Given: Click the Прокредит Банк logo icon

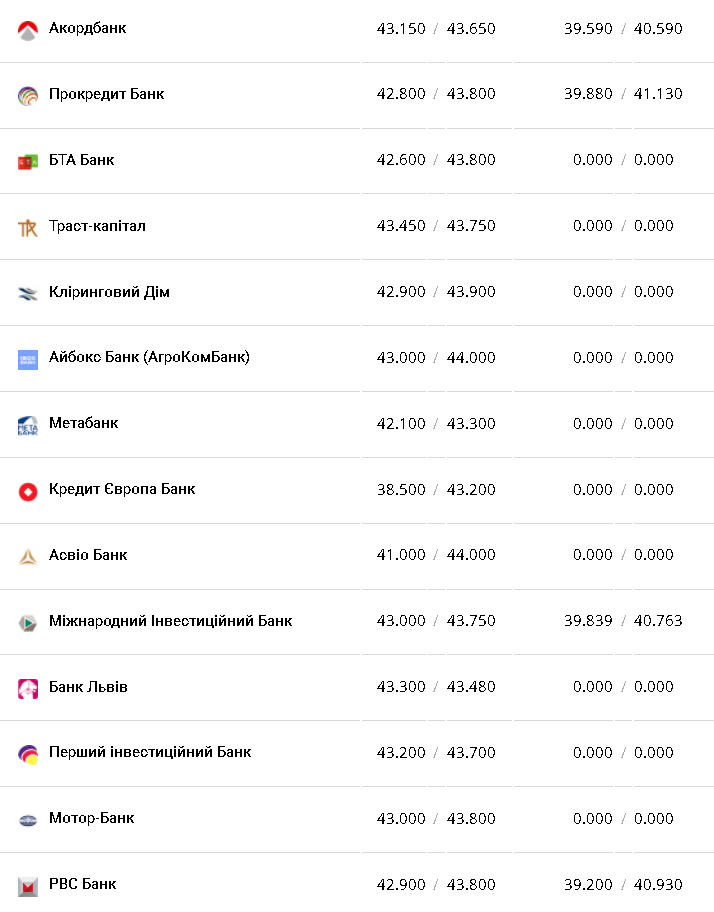Looking at the screenshot, I should click(x=28, y=95).
